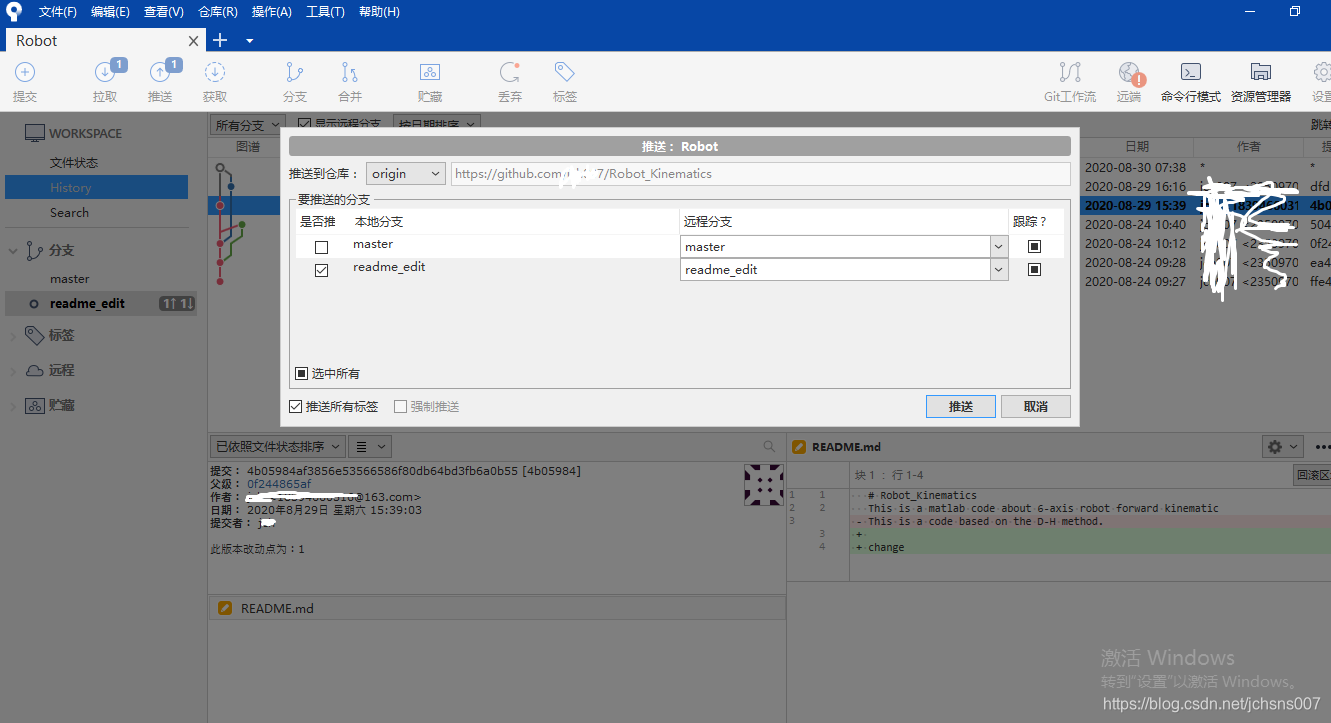Open the origin repository dropdown
The image size is (1331, 723).
click(405, 173)
